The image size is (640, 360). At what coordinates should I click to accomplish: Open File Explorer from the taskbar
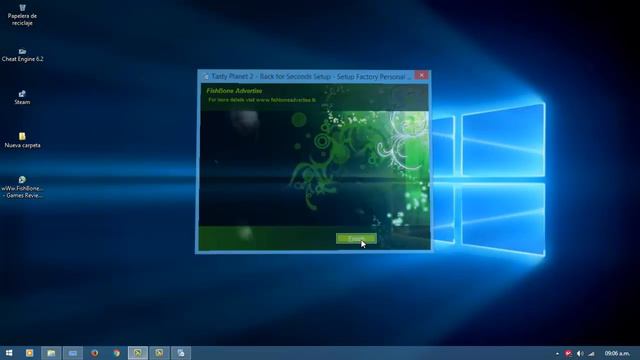tap(51, 353)
